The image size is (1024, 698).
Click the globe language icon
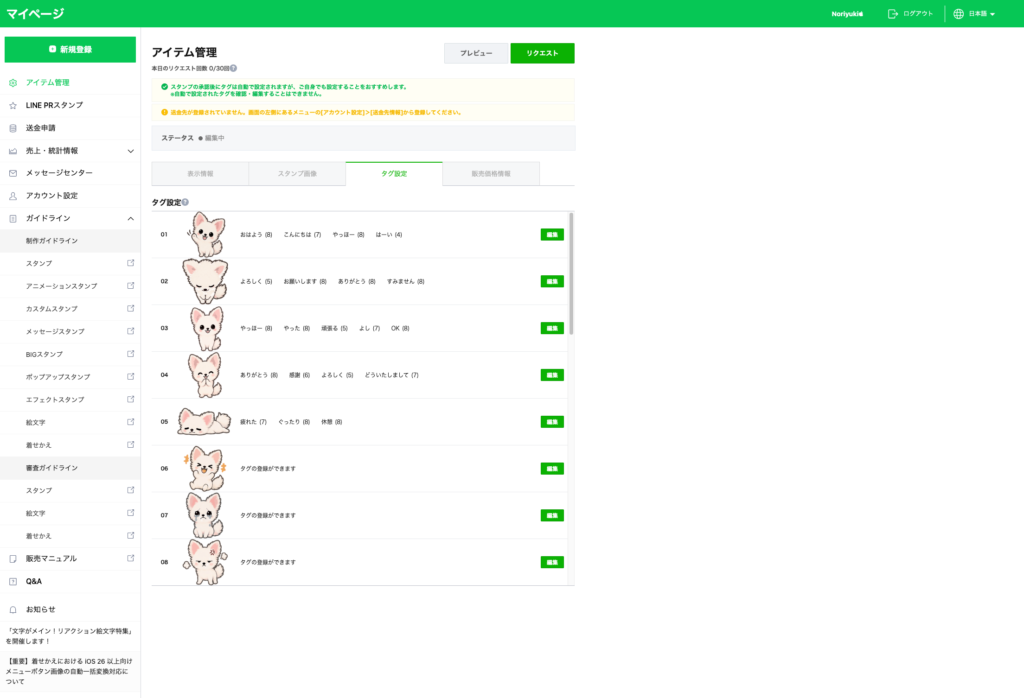958,14
